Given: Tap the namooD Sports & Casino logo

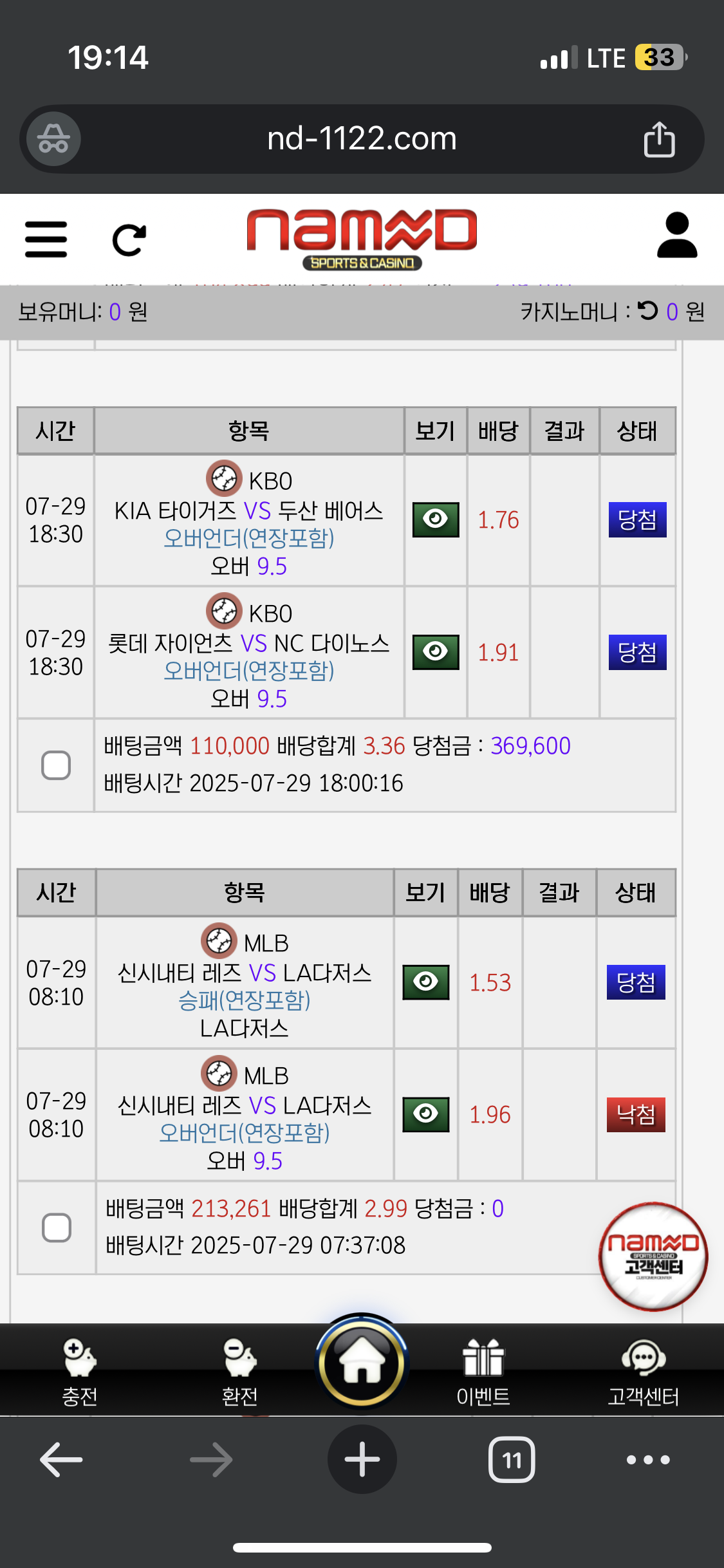Looking at the screenshot, I should (362, 239).
